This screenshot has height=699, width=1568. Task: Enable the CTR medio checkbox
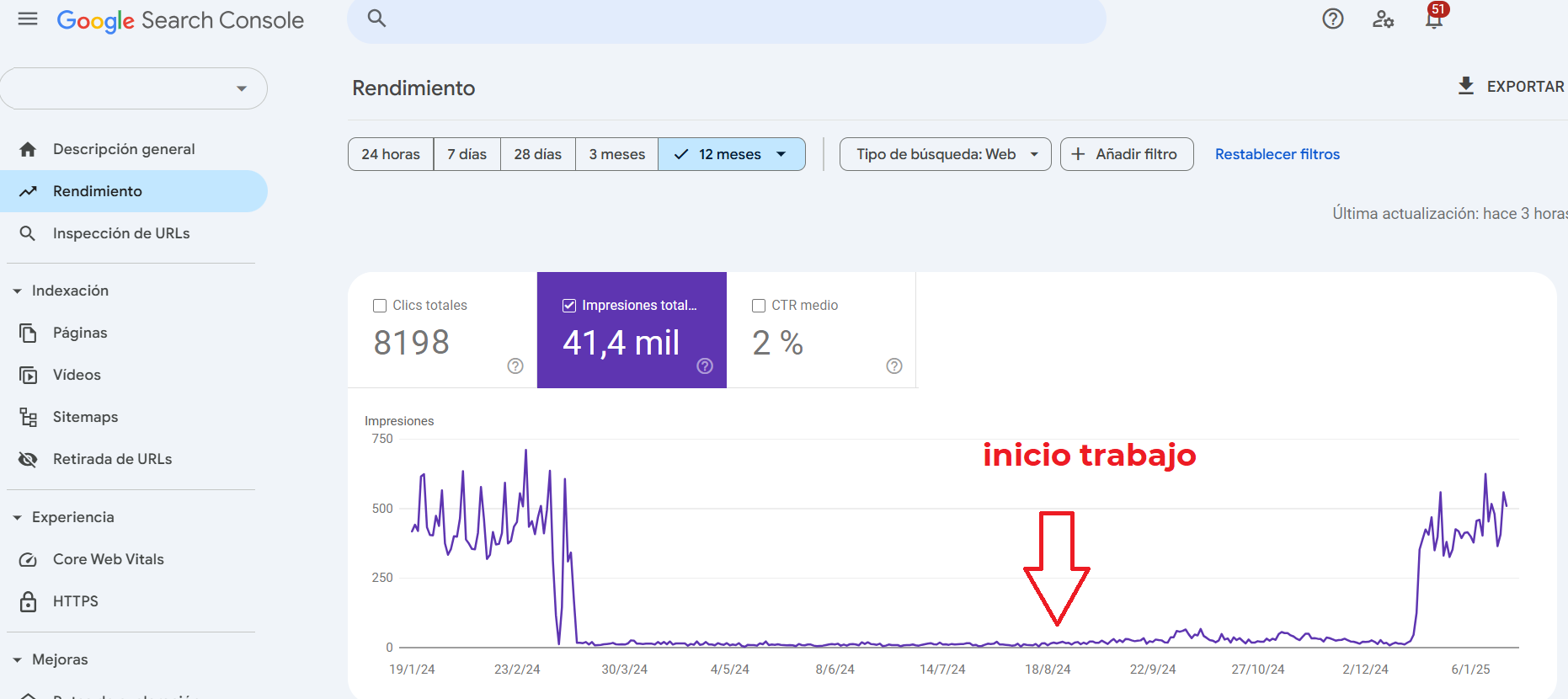759,306
